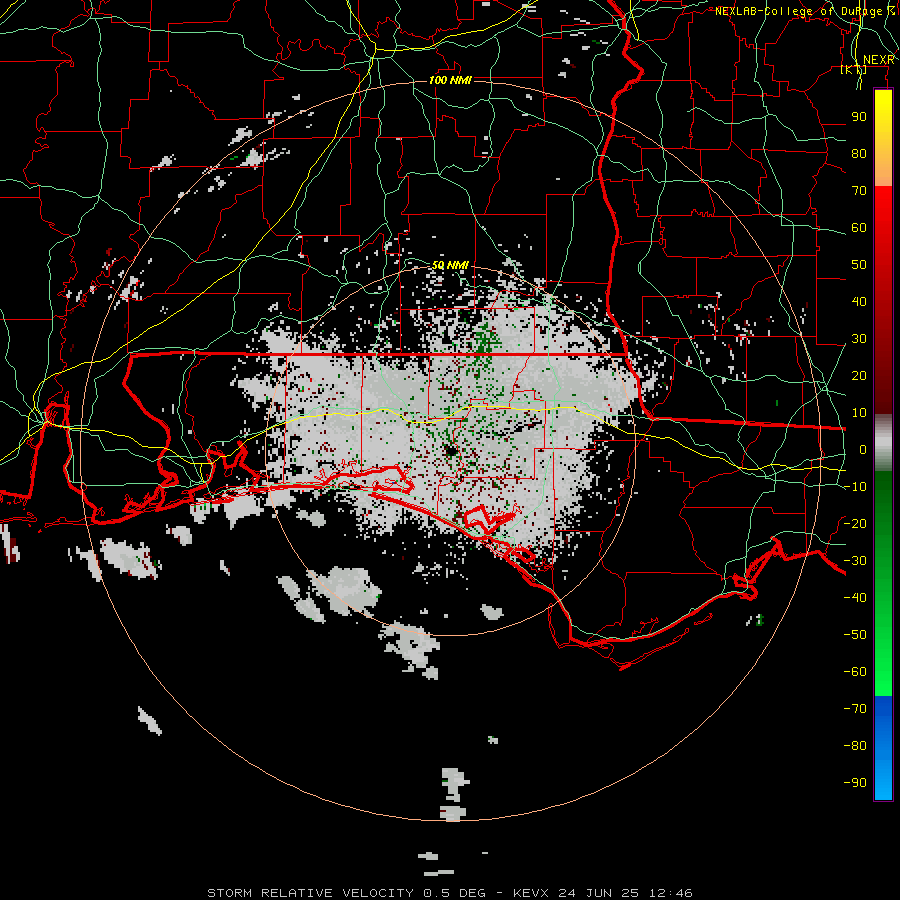Select the 90 value on velocity scale
Screen dimensions: 900x900
click(x=859, y=117)
